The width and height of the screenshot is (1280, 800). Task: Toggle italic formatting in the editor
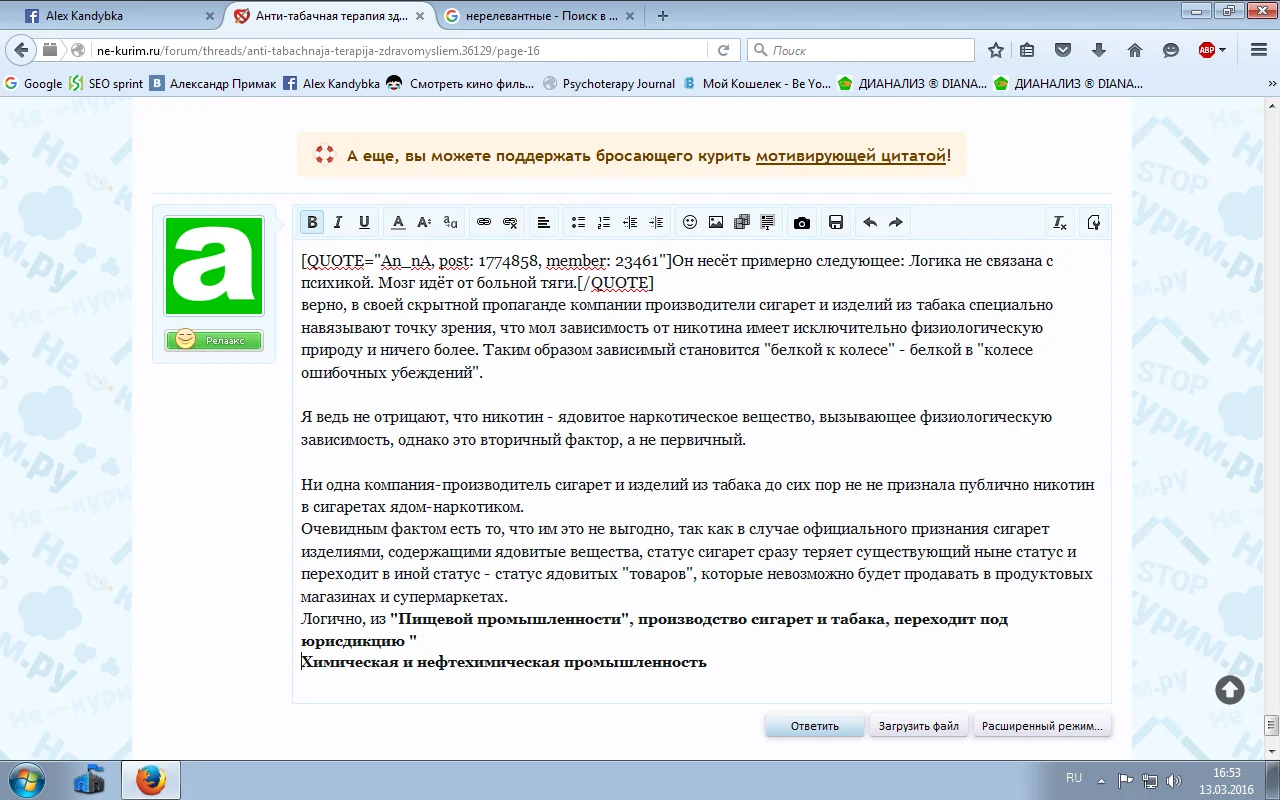pyautogui.click(x=338, y=222)
